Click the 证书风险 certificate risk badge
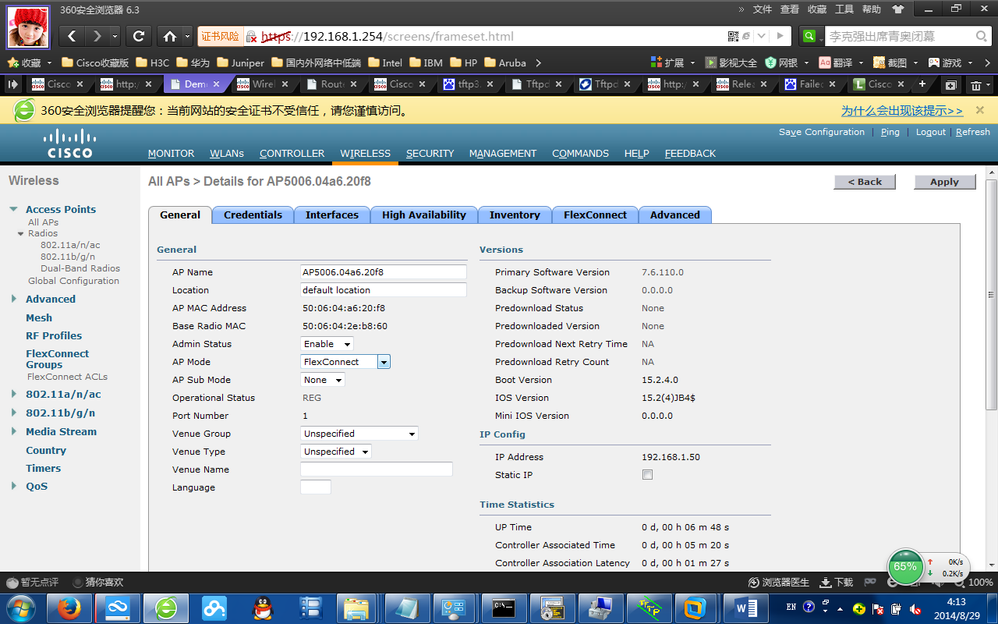This screenshot has width=998, height=624. (x=220, y=36)
